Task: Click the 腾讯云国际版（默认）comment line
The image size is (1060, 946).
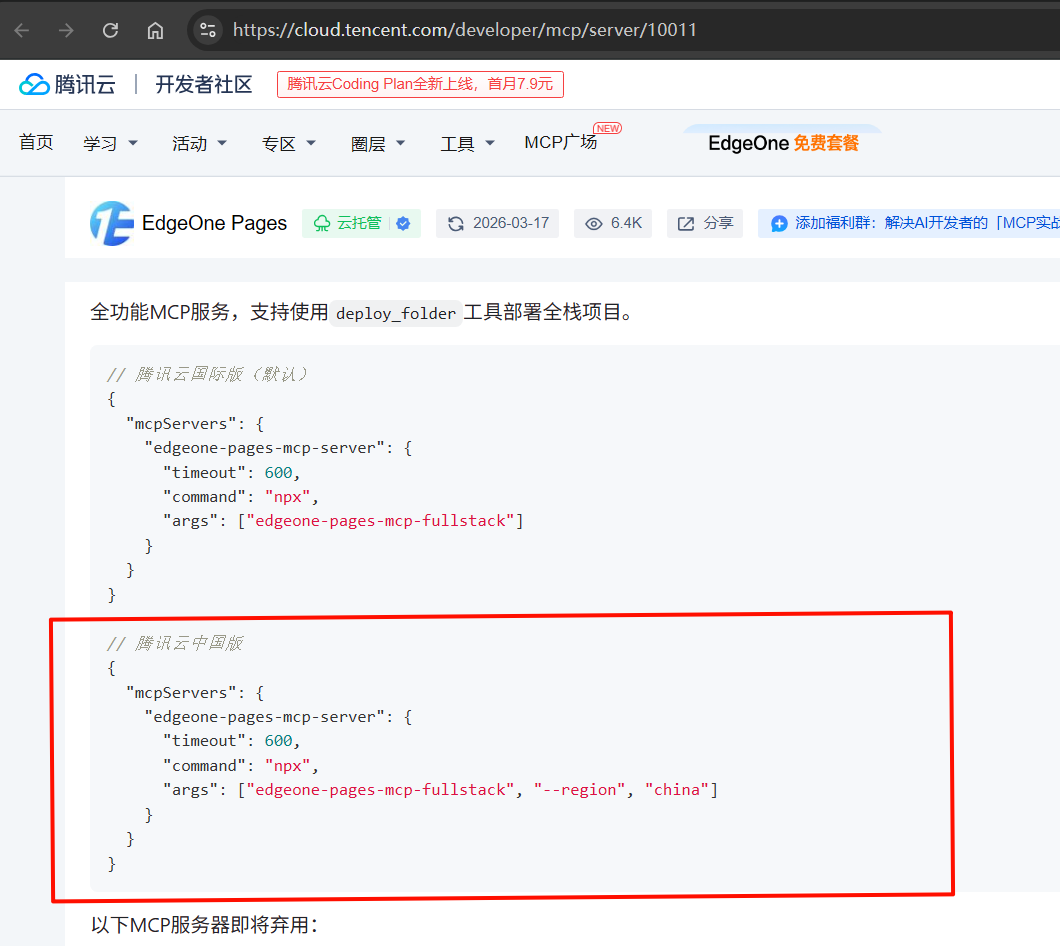Action: point(207,374)
